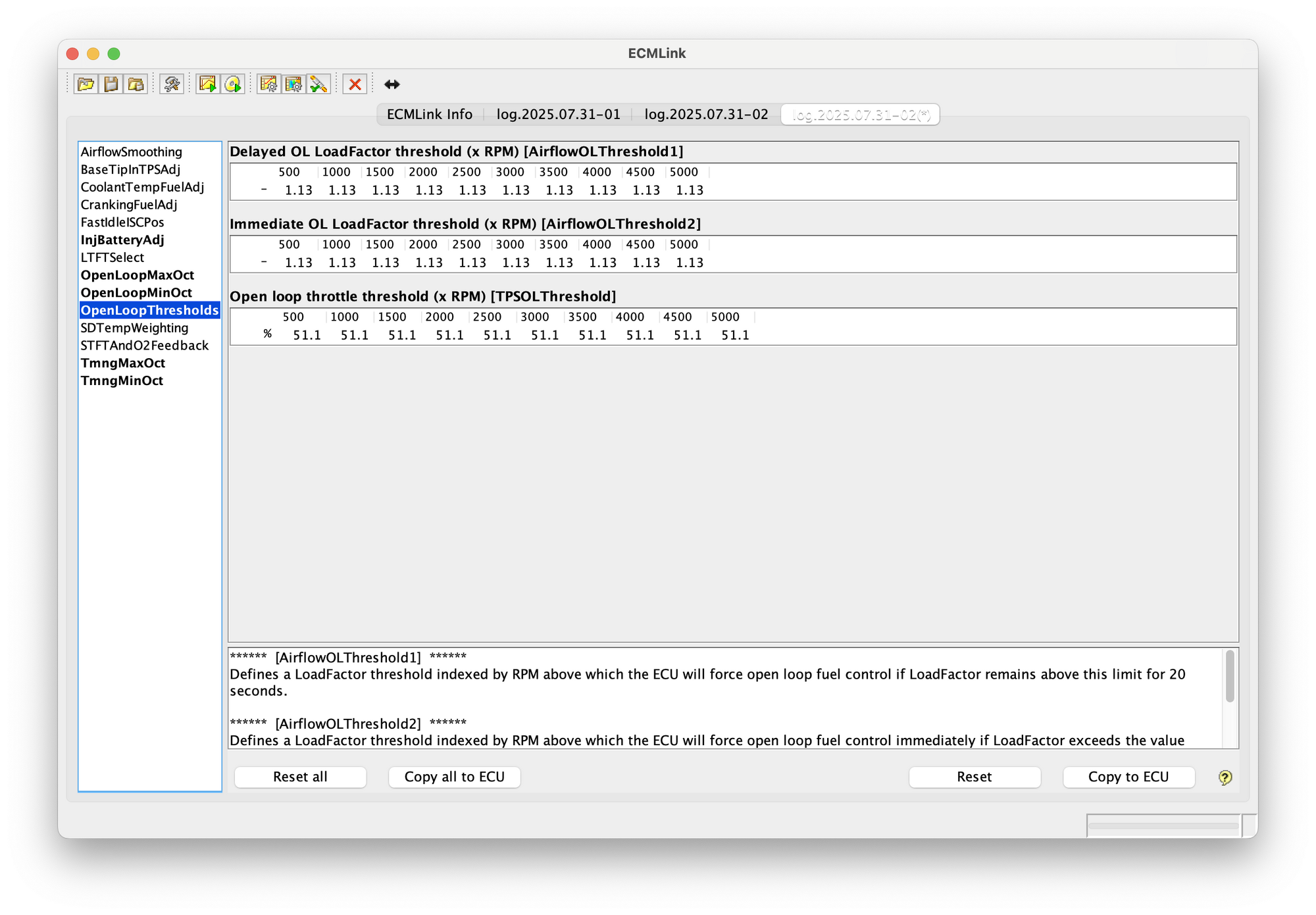This screenshot has height=915, width=1316.
Task: Open the wrench and hammer tools icon
Action: click(172, 84)
